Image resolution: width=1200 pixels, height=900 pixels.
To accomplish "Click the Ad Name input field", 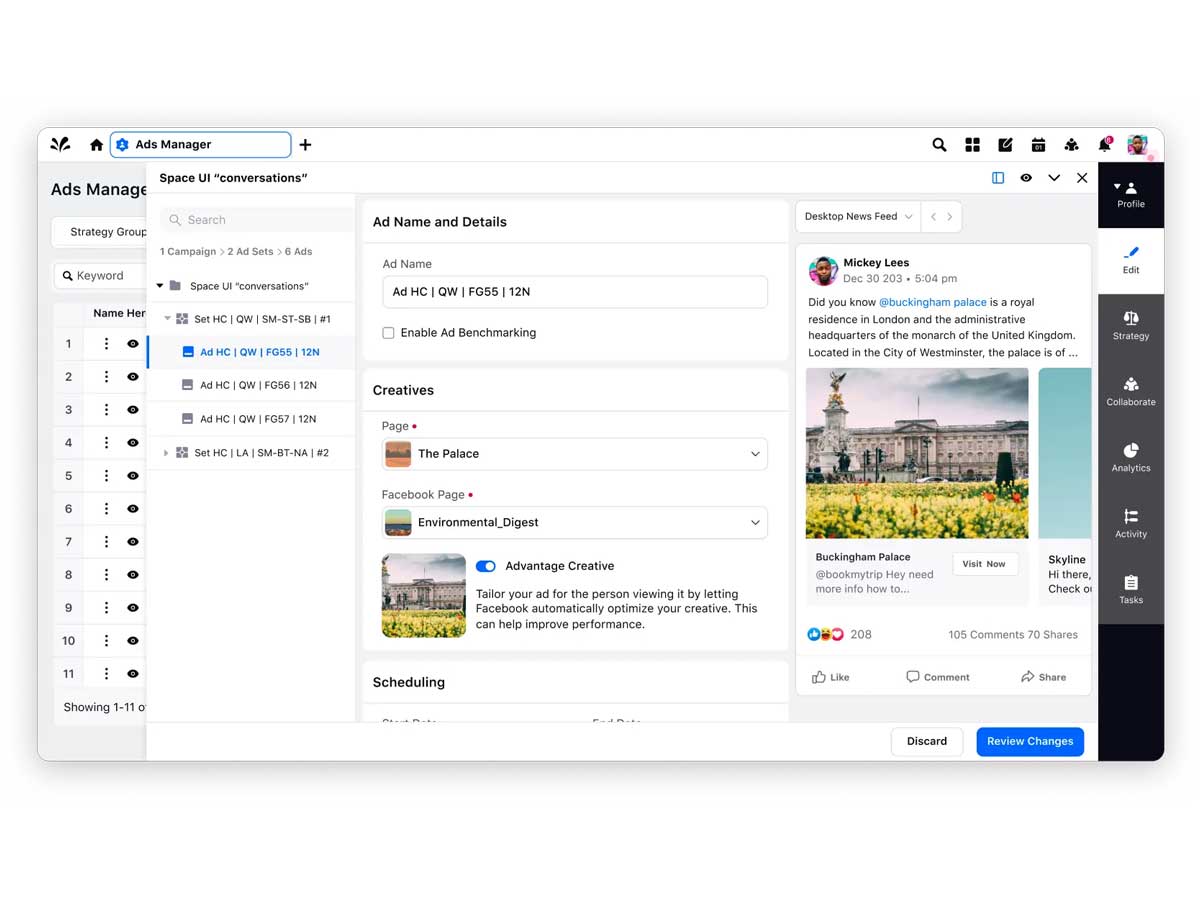I will coord(575,292).
